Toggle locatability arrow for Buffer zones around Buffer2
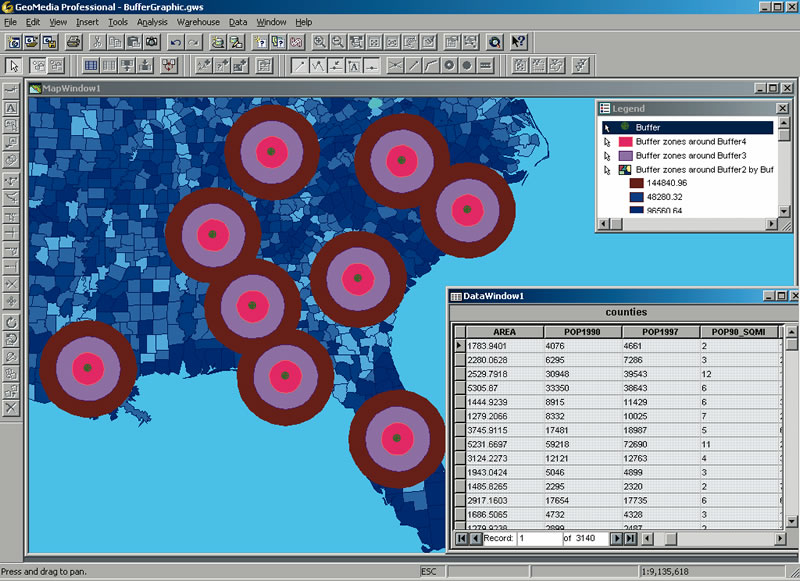This screenshot has width=800, height=581. [607, 170]
